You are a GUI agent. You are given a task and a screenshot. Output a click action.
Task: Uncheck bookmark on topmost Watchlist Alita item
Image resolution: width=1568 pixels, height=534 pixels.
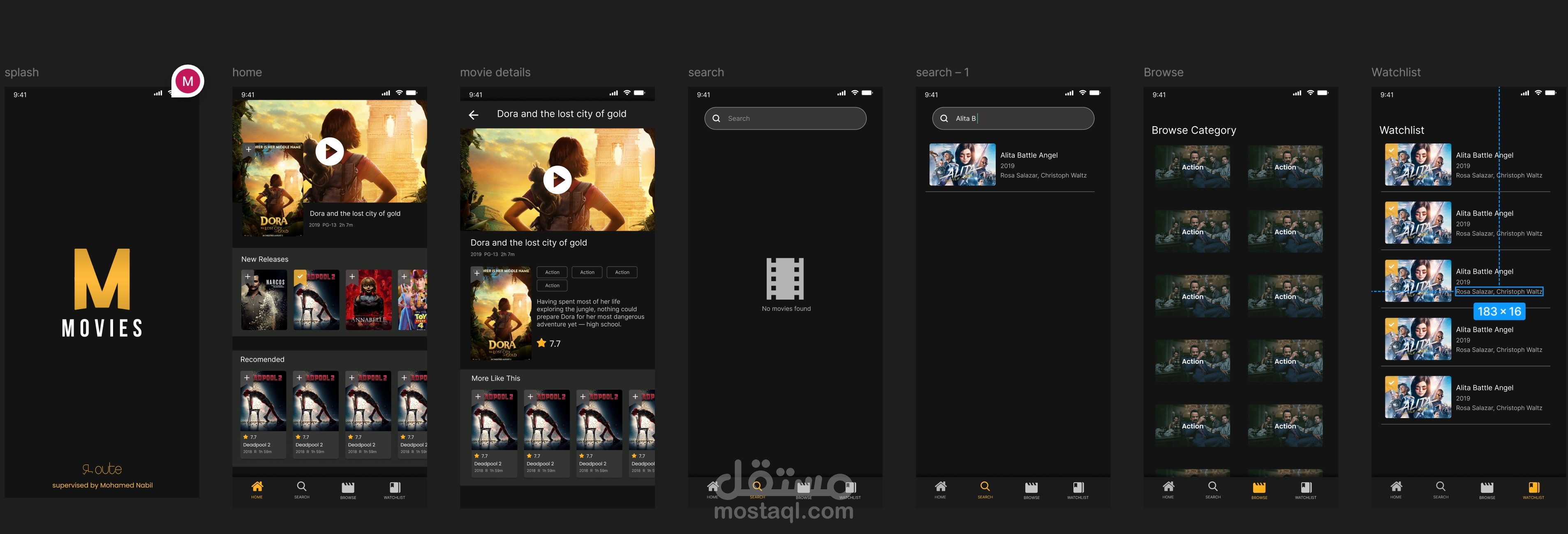pyautogui.click(x=1391, y=150)
